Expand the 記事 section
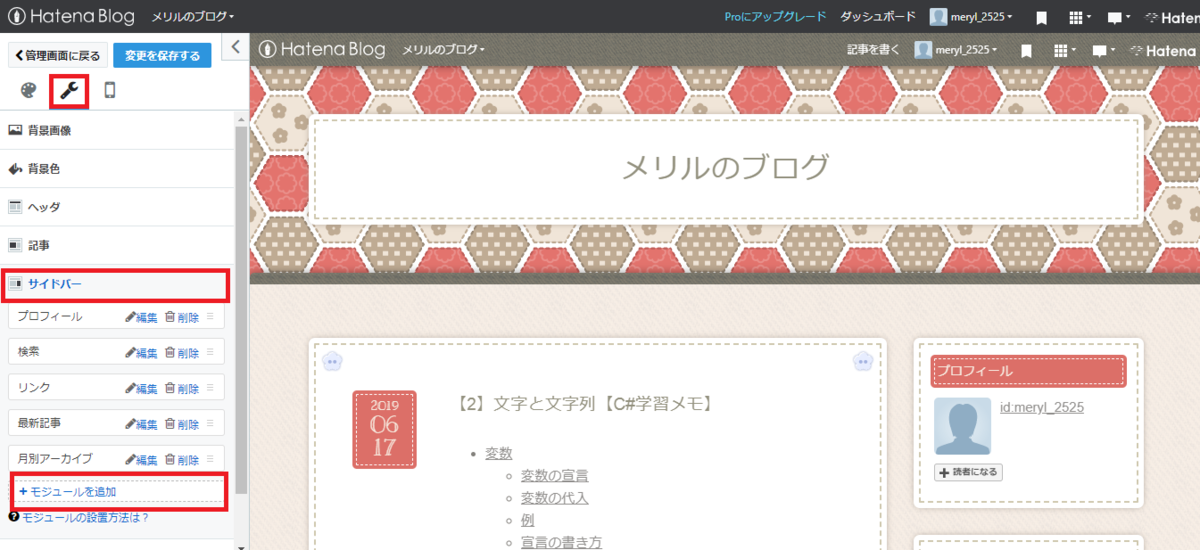1200x550 pixels. click(x=116, y=245)
